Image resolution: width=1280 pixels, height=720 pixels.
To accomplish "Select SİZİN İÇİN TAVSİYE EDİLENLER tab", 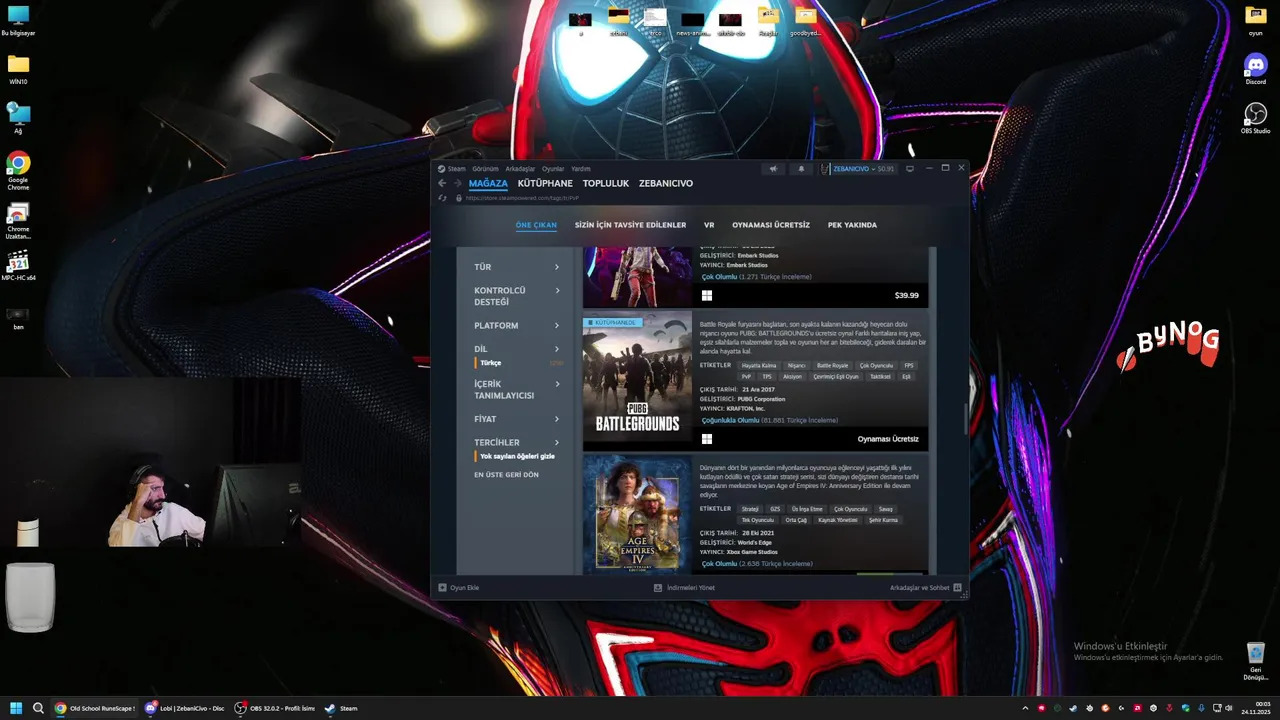I will (x=630, y=225).
